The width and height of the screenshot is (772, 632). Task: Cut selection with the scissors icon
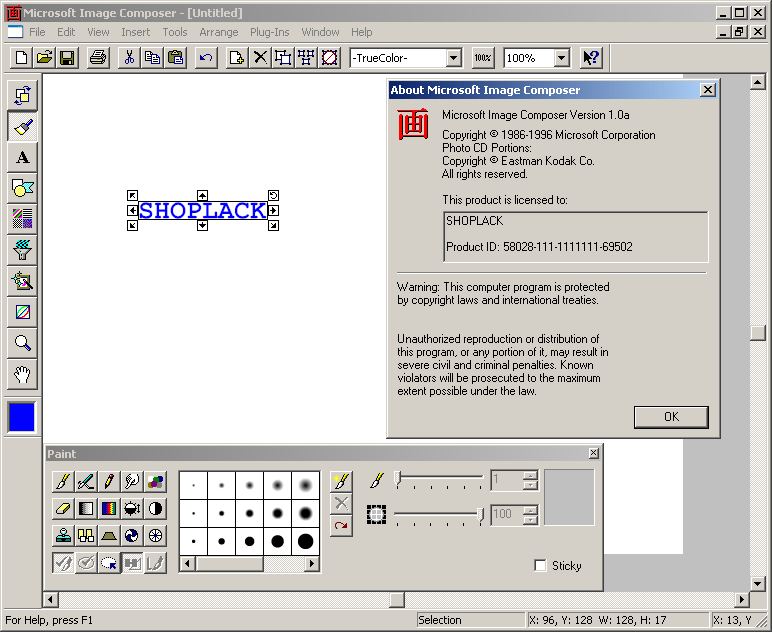[129, 58]
